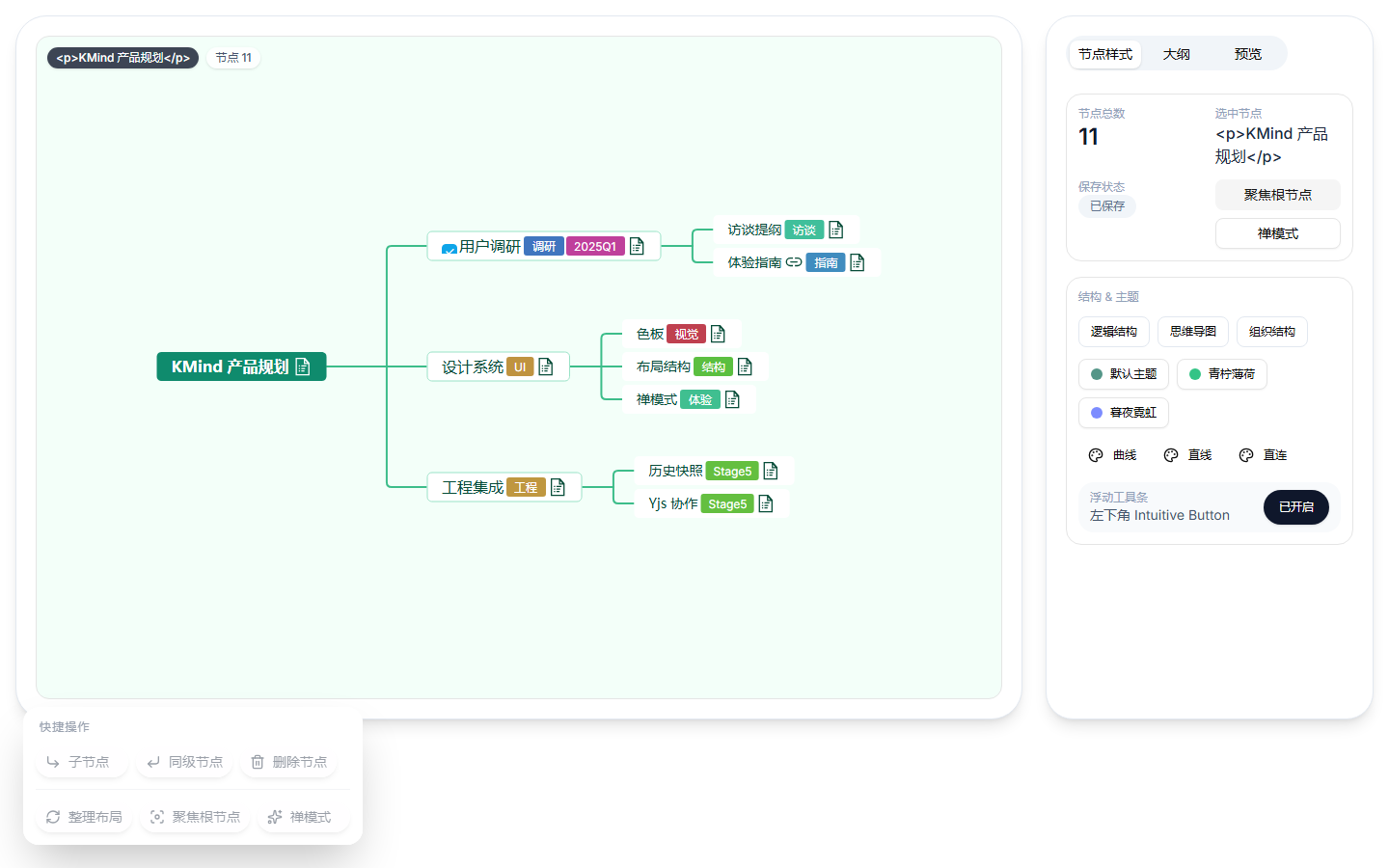1389x868 pixels.
Task: Apply the 暮夜霓虹 theme
Action: pos(1124,413)
